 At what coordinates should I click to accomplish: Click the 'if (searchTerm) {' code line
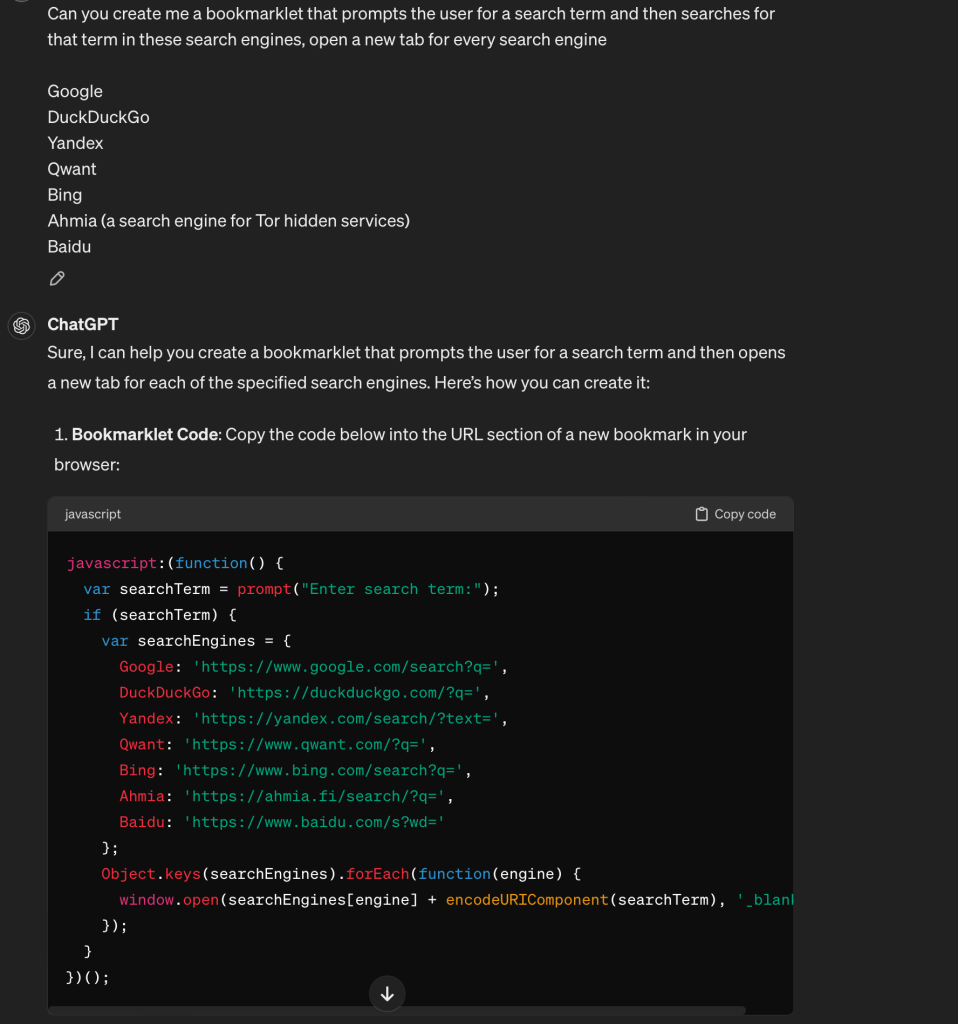click(160, 615)
